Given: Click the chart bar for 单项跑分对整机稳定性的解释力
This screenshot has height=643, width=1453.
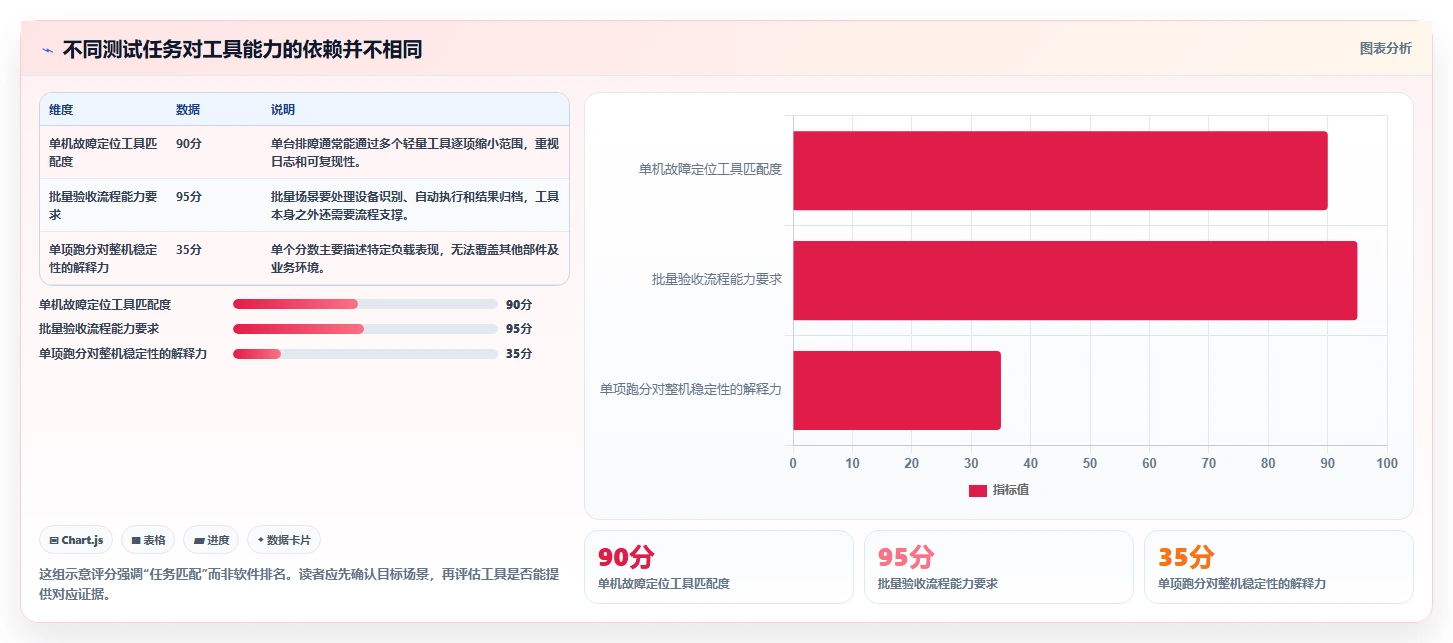Looking at the screenshot, I should click(x=897, y=390).
